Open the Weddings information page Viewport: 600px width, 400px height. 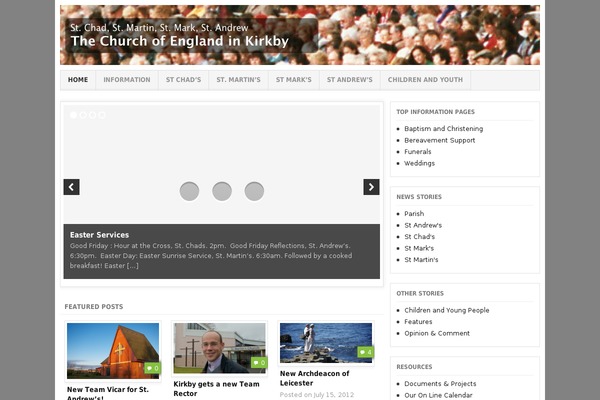419,163
